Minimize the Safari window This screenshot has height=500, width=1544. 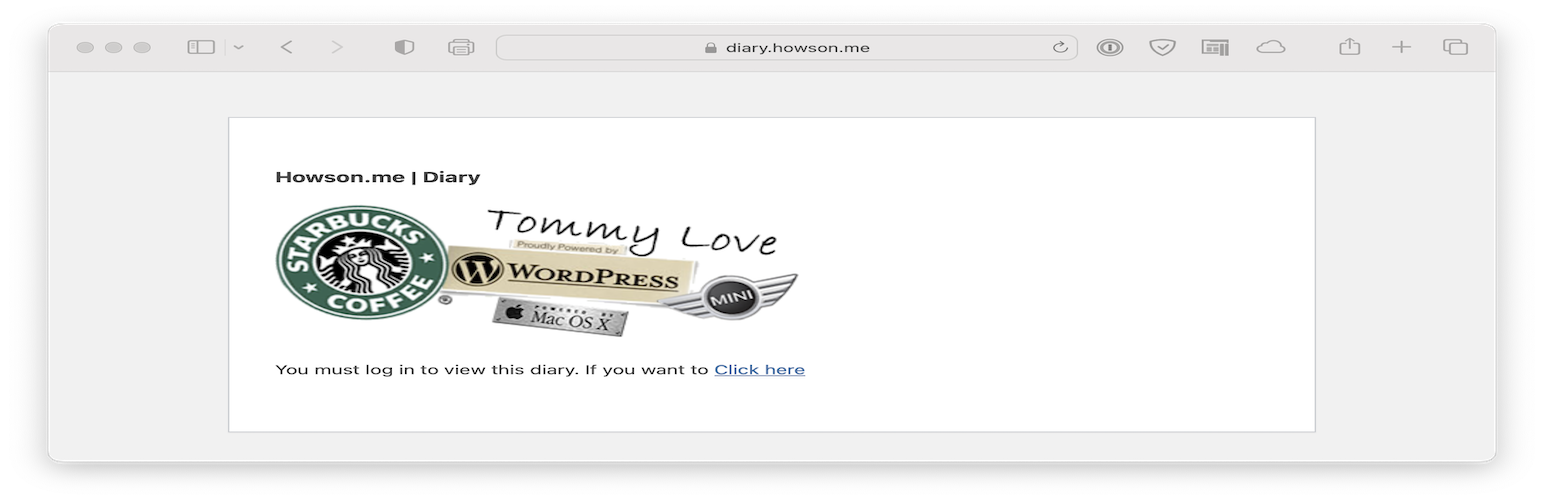point(113,47)
